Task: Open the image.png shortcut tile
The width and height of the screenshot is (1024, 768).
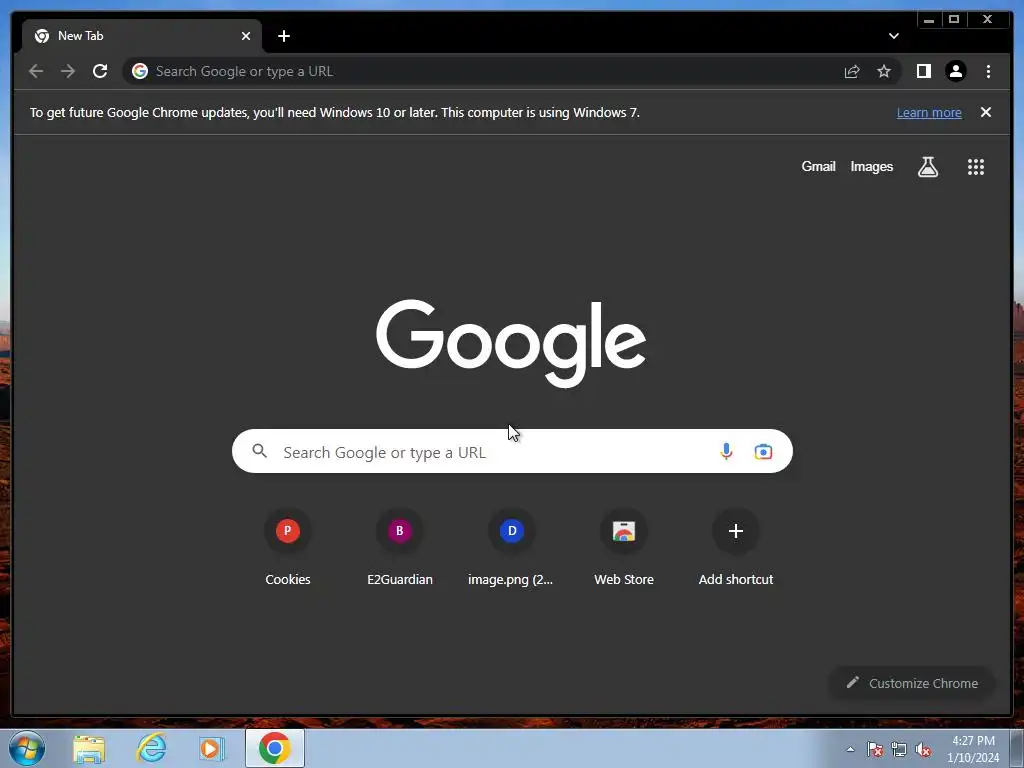Action: coord(511,549)
